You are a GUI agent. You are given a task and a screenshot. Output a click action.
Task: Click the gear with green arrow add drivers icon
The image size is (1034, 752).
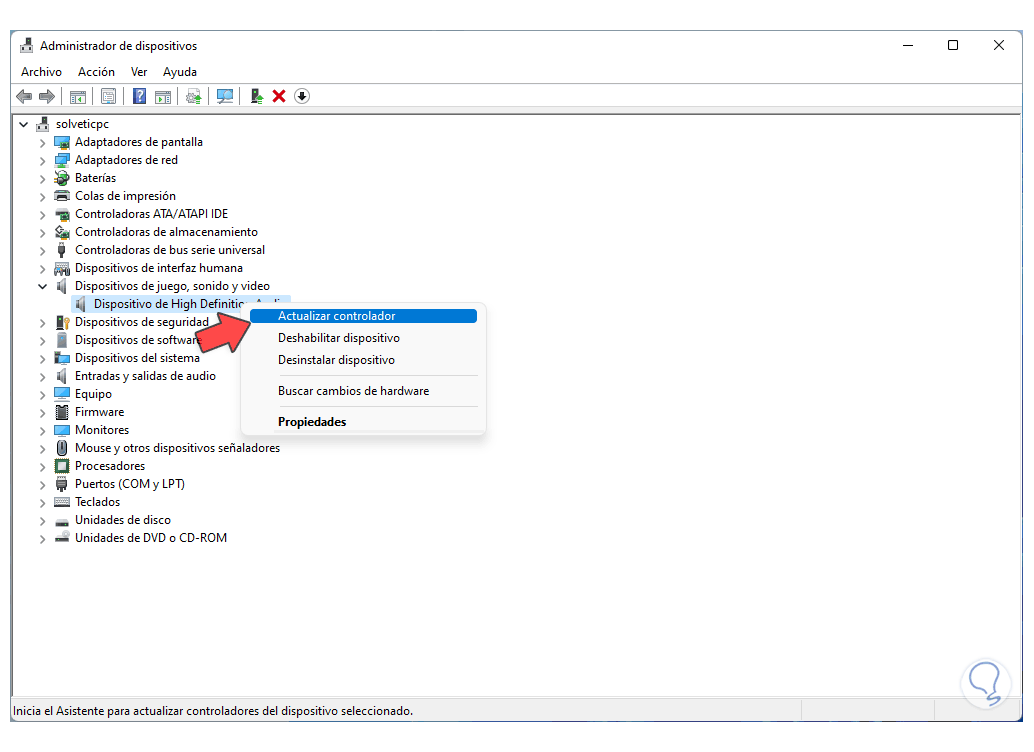(194, 97)
